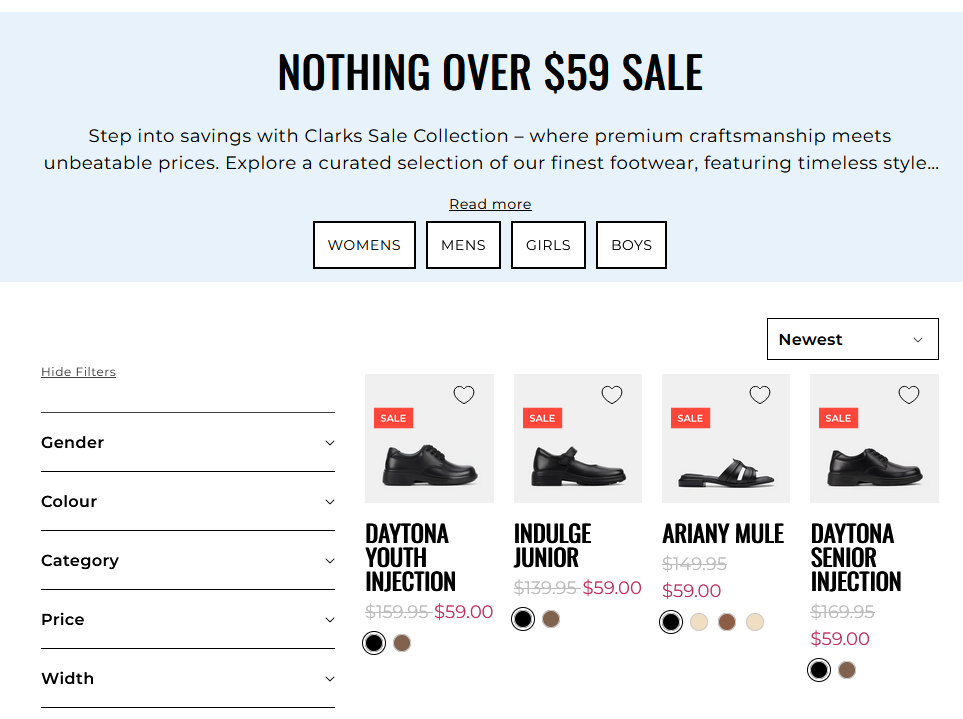Favorite the Ariany Mule sandal
The height and width of the screenshot is (719, 963).
[760, 395]
